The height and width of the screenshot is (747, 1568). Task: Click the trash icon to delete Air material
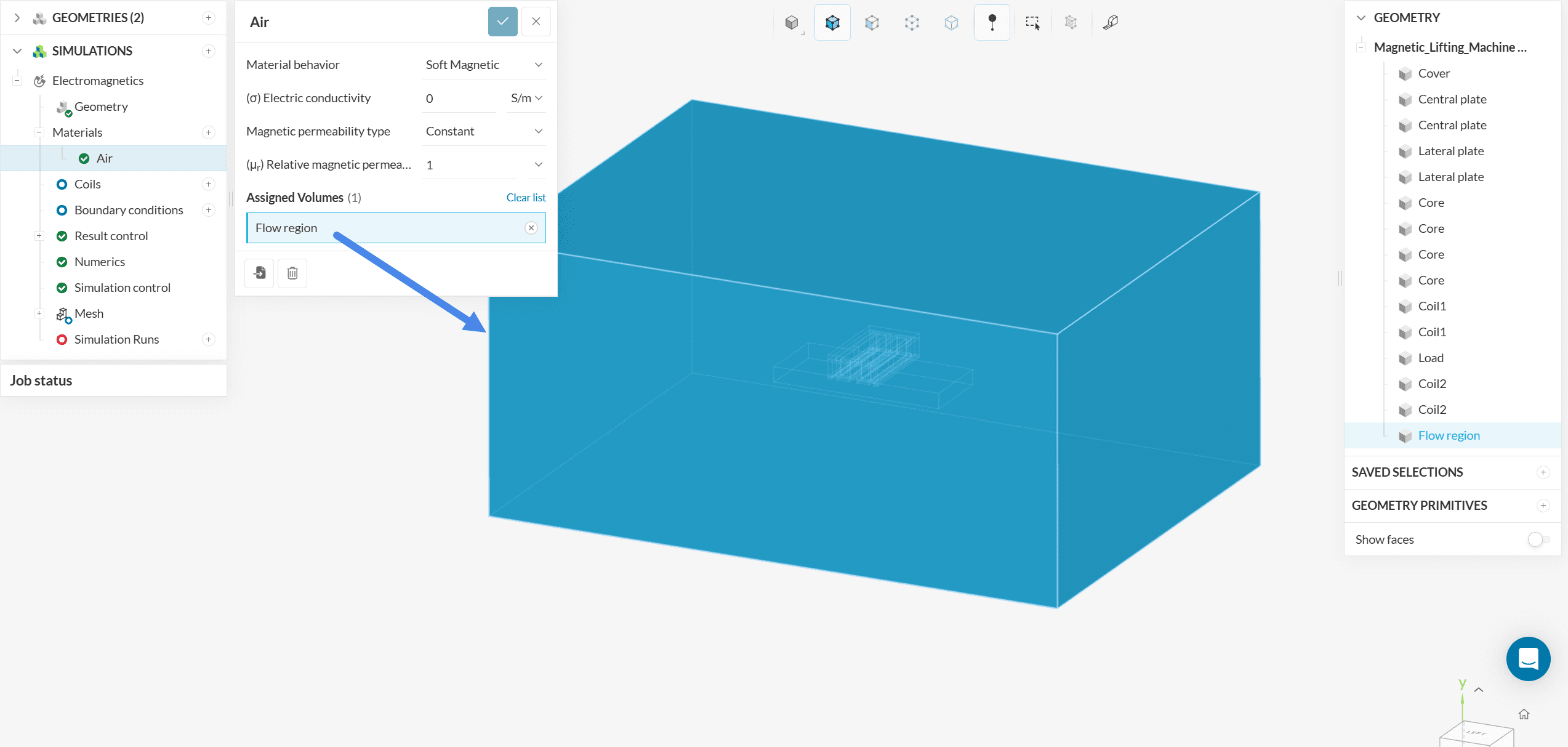click(292, 273)
